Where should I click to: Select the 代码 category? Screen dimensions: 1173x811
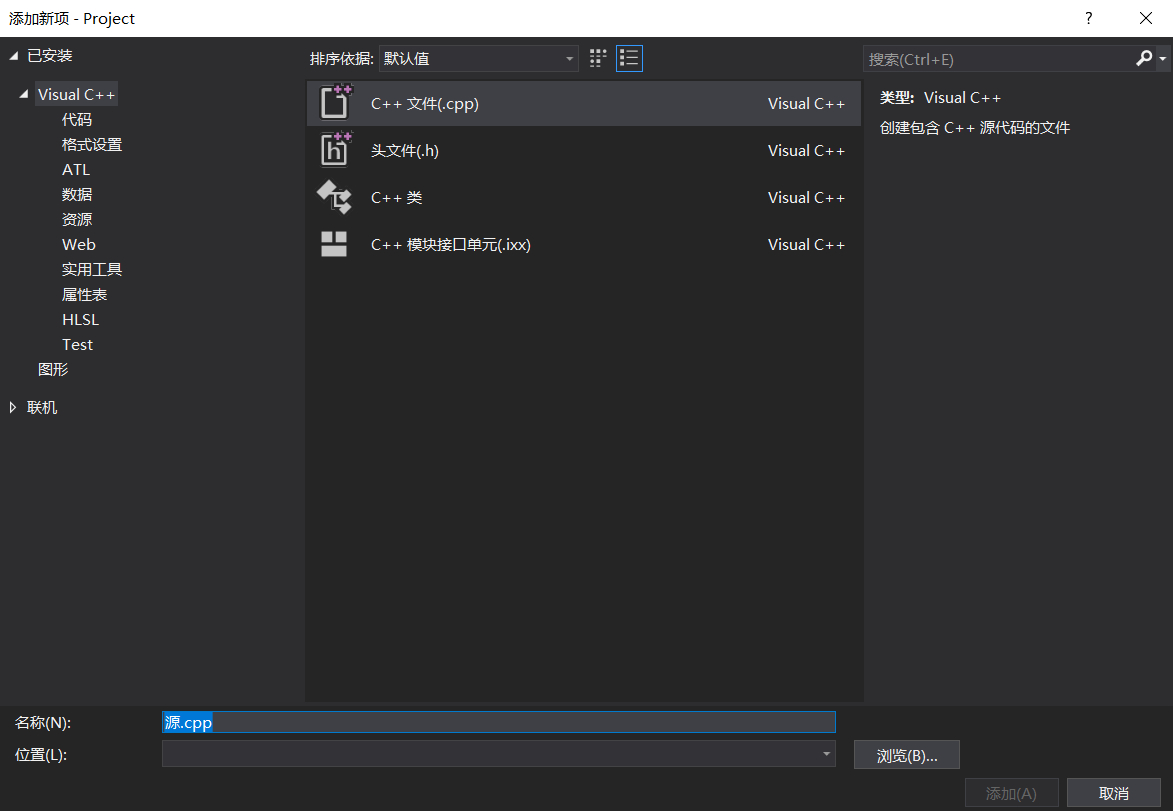pyautogui.click(x=76, y=120)
